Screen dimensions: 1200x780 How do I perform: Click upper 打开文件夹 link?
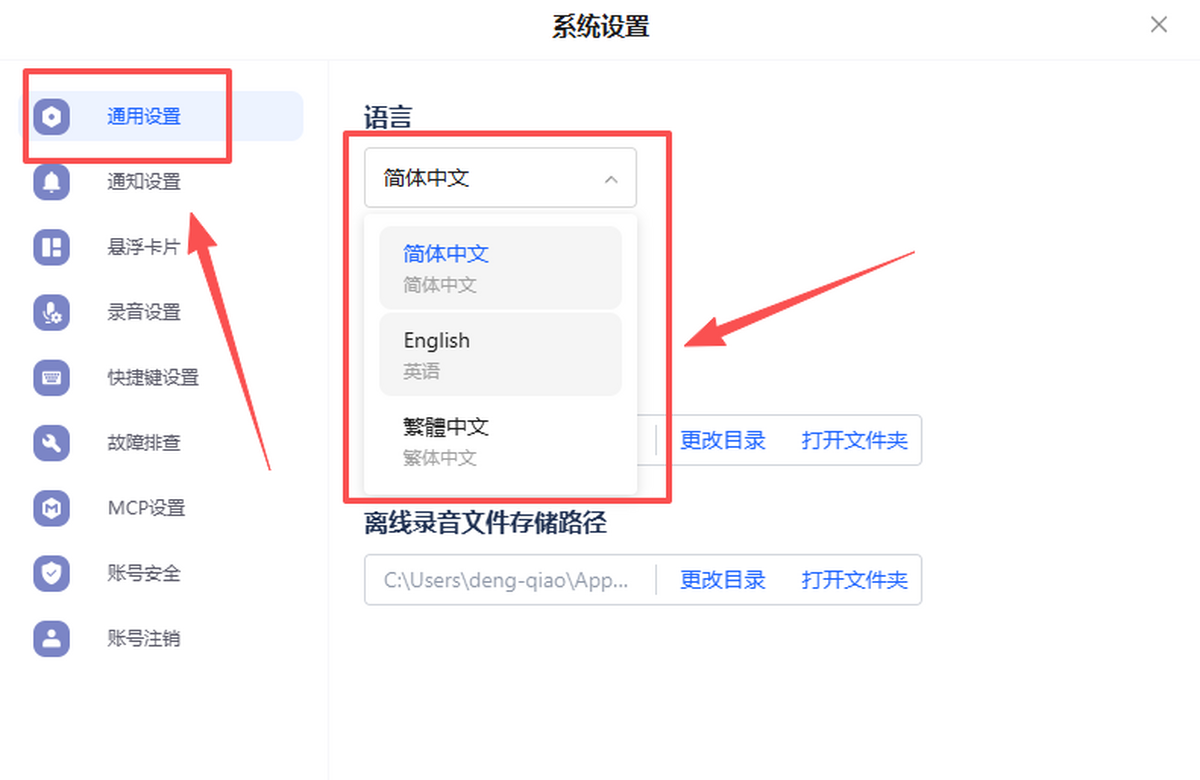pyautogui.click(x=855, y=440)
